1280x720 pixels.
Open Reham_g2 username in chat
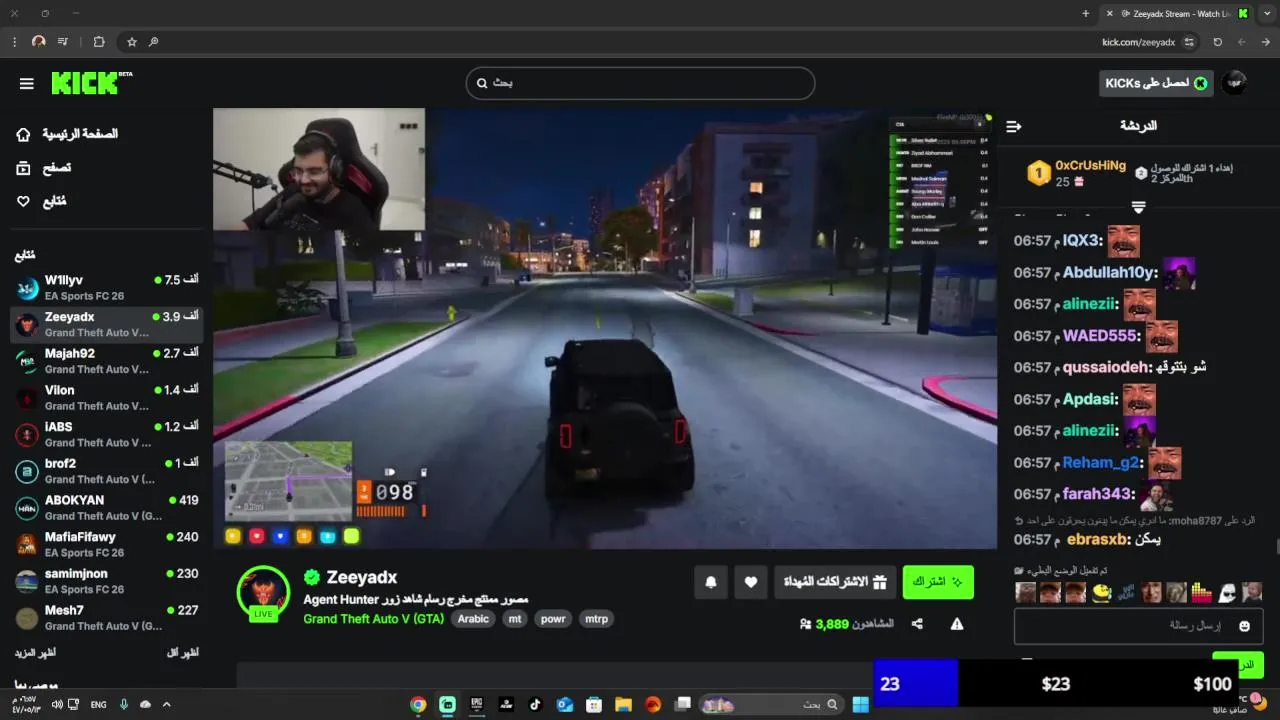click(1101, 462)
